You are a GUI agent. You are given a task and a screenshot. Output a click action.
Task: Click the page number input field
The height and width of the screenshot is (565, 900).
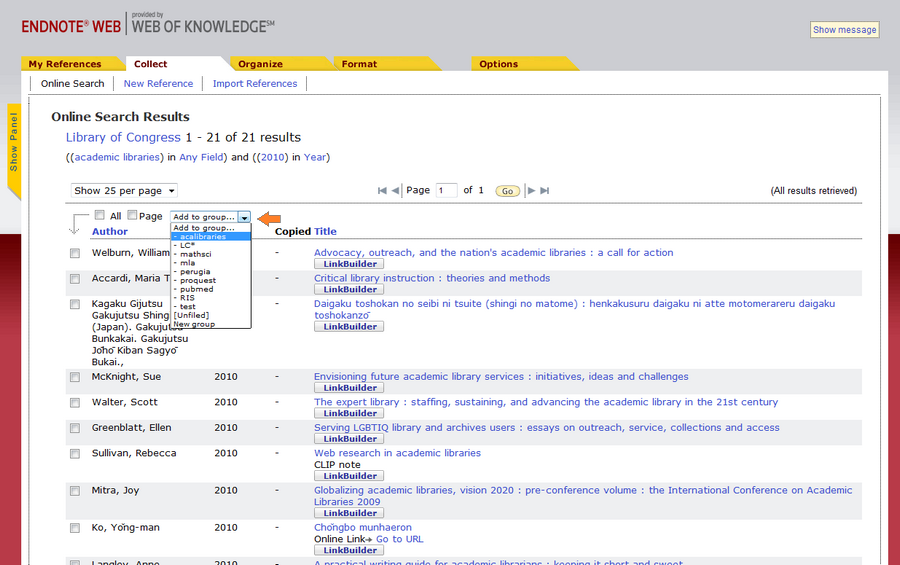click(446, 190)
